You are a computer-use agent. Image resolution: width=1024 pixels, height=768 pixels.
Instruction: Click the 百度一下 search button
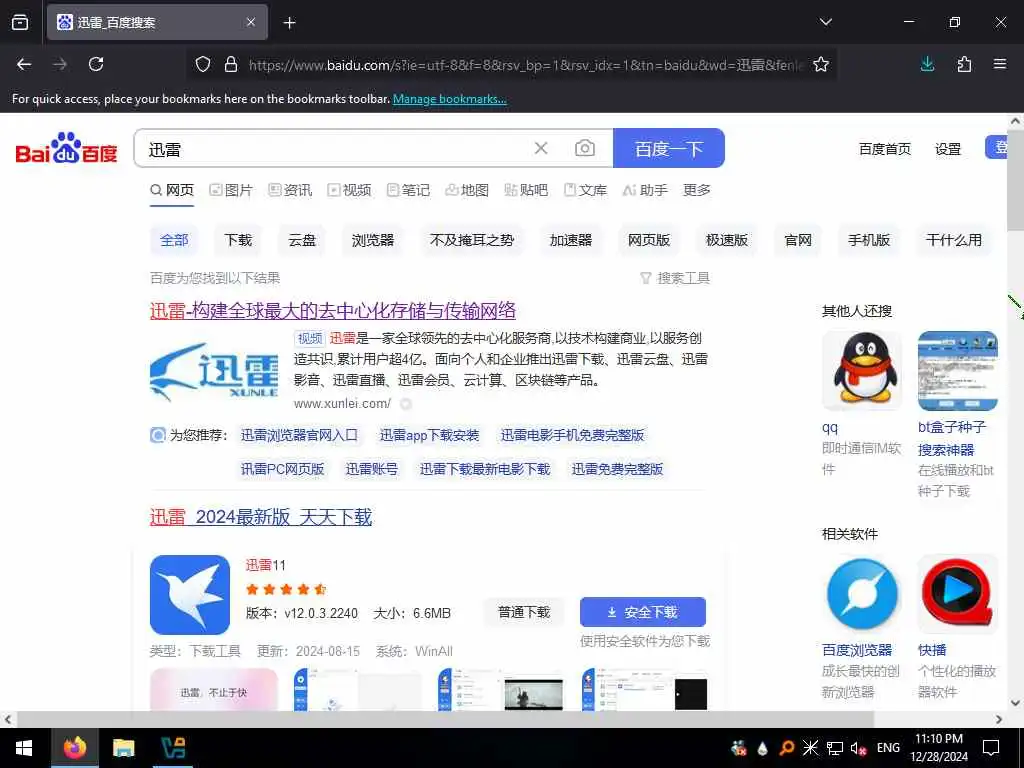pos(669,148)
